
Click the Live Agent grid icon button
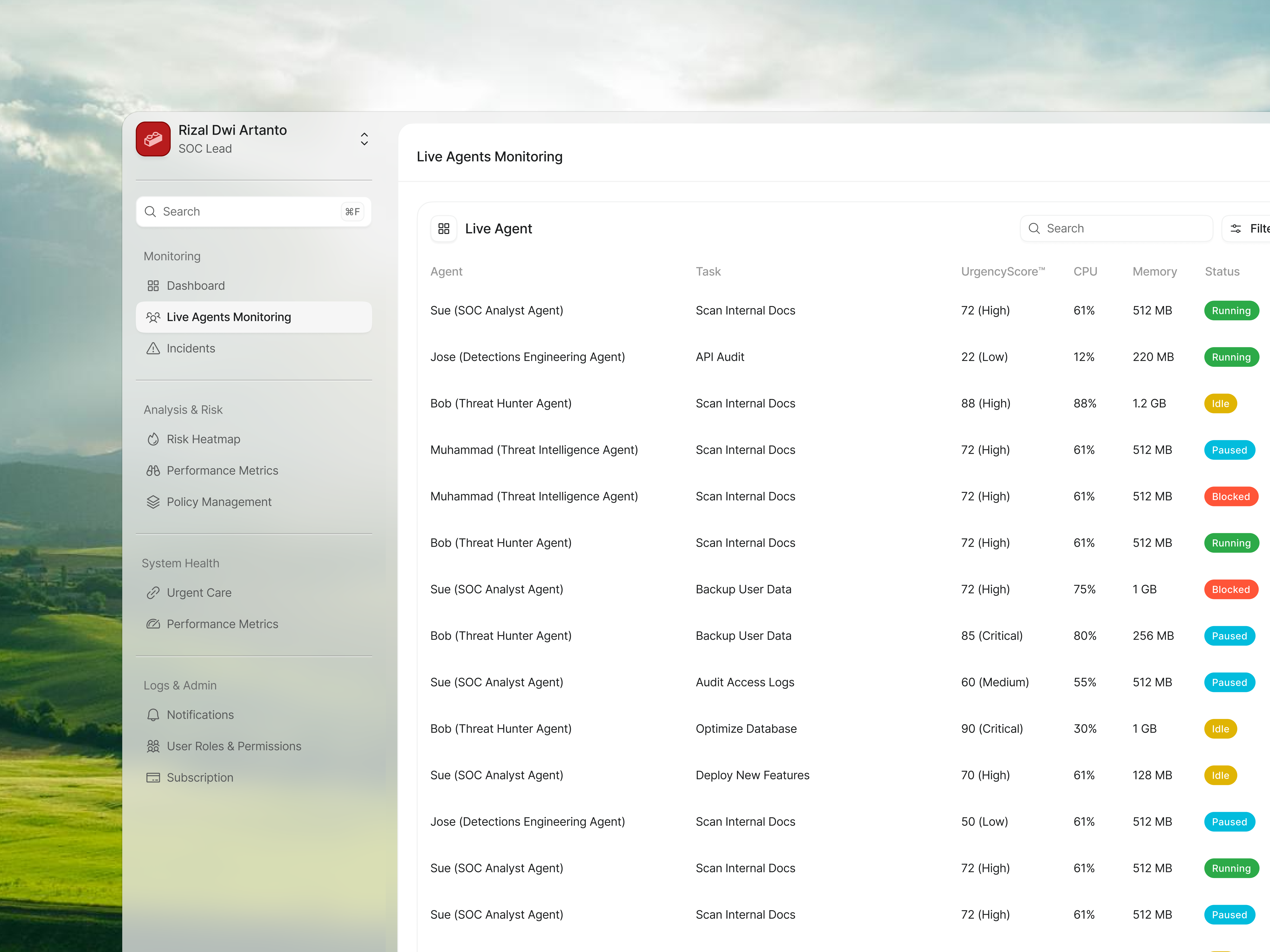(444, 229)
